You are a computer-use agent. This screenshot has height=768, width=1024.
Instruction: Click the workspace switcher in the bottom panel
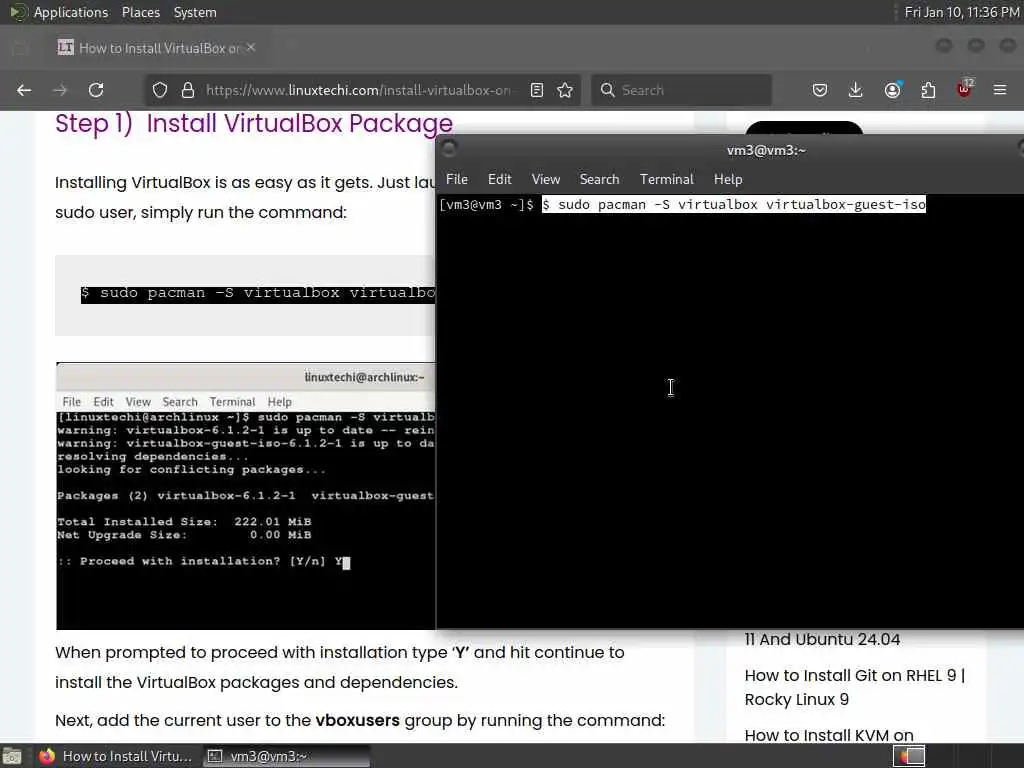(x=909, y=756)
